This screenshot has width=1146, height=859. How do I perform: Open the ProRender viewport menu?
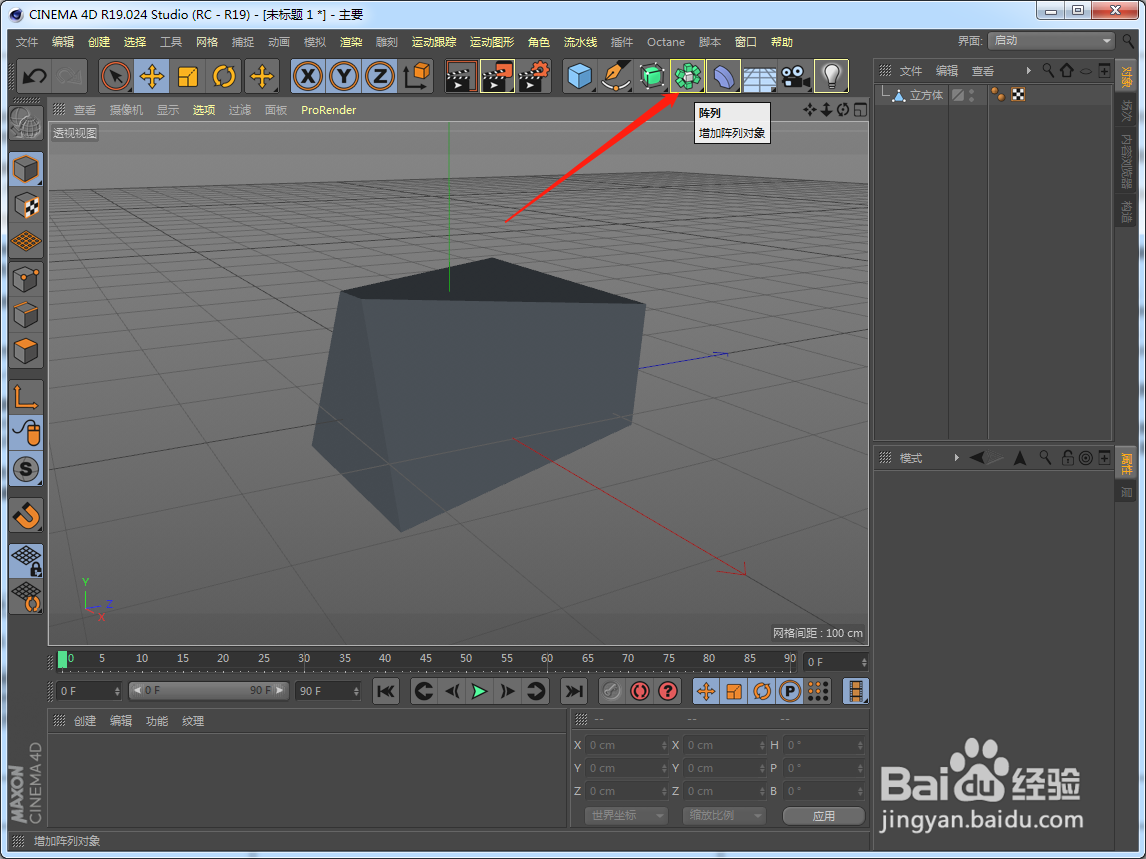(328, 110)
